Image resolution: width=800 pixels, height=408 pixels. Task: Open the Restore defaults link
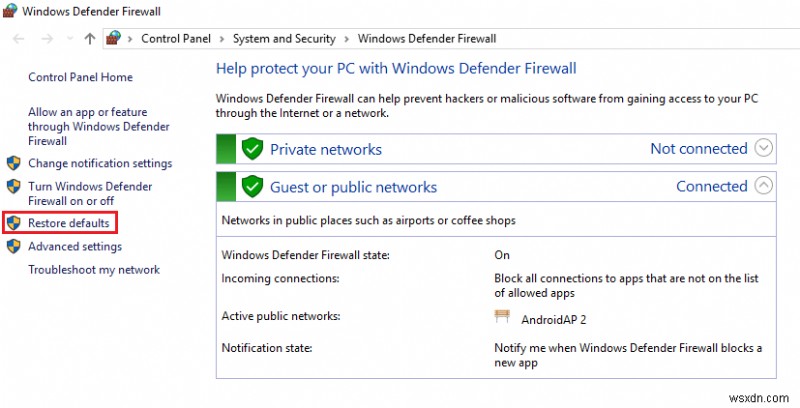pyautogui.click(x=69, y=222)
